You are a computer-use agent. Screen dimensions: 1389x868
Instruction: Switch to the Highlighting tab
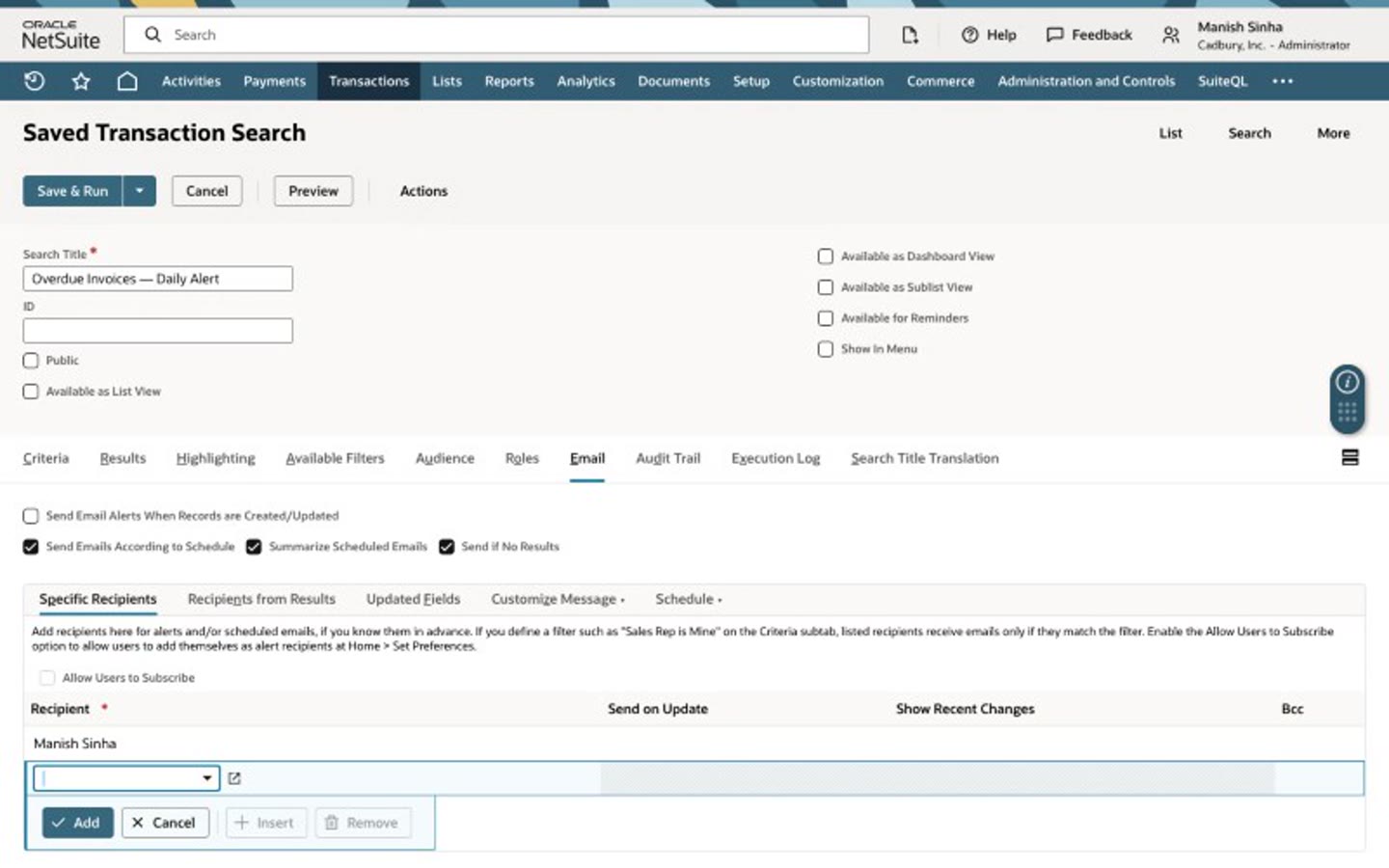[215, 458]
